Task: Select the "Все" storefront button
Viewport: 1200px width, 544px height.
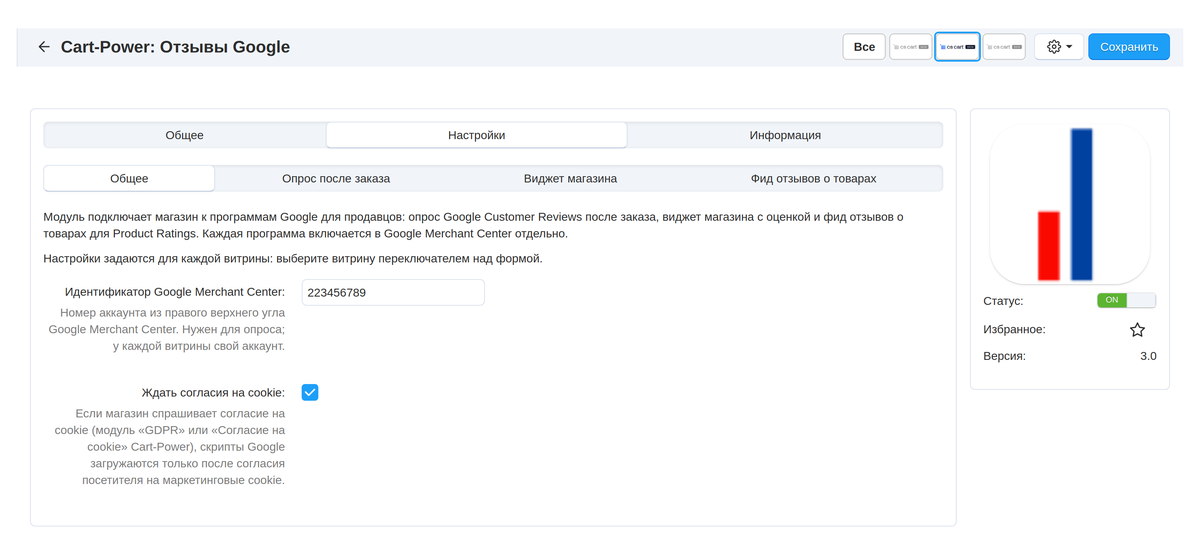Action: pyautogui.click(x=865, y=47)
